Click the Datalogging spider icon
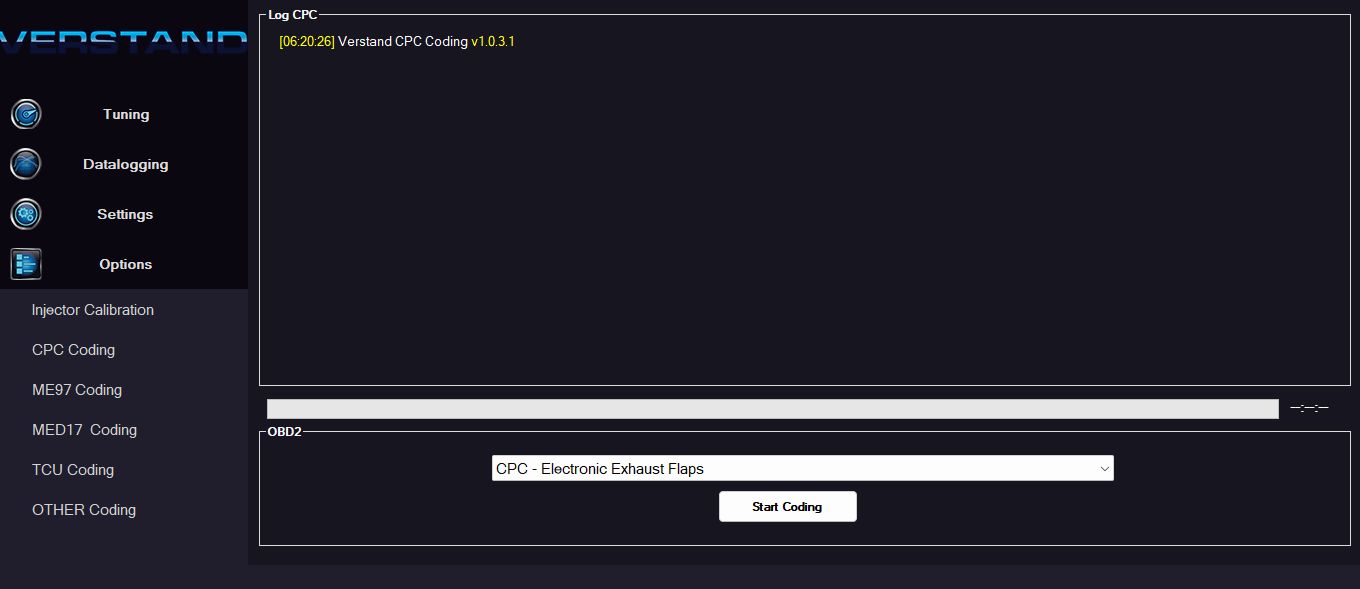Screen dimensions: 1360x589 pos(25,164)
